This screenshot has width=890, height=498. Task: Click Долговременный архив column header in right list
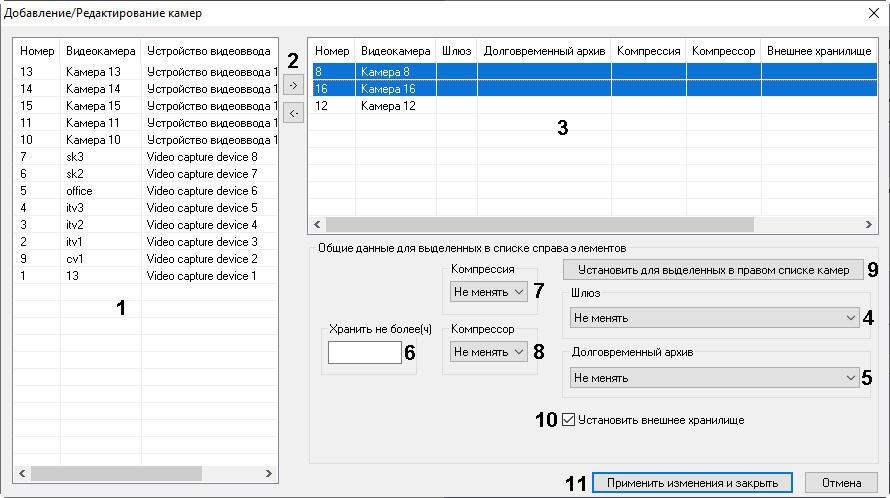544,50
